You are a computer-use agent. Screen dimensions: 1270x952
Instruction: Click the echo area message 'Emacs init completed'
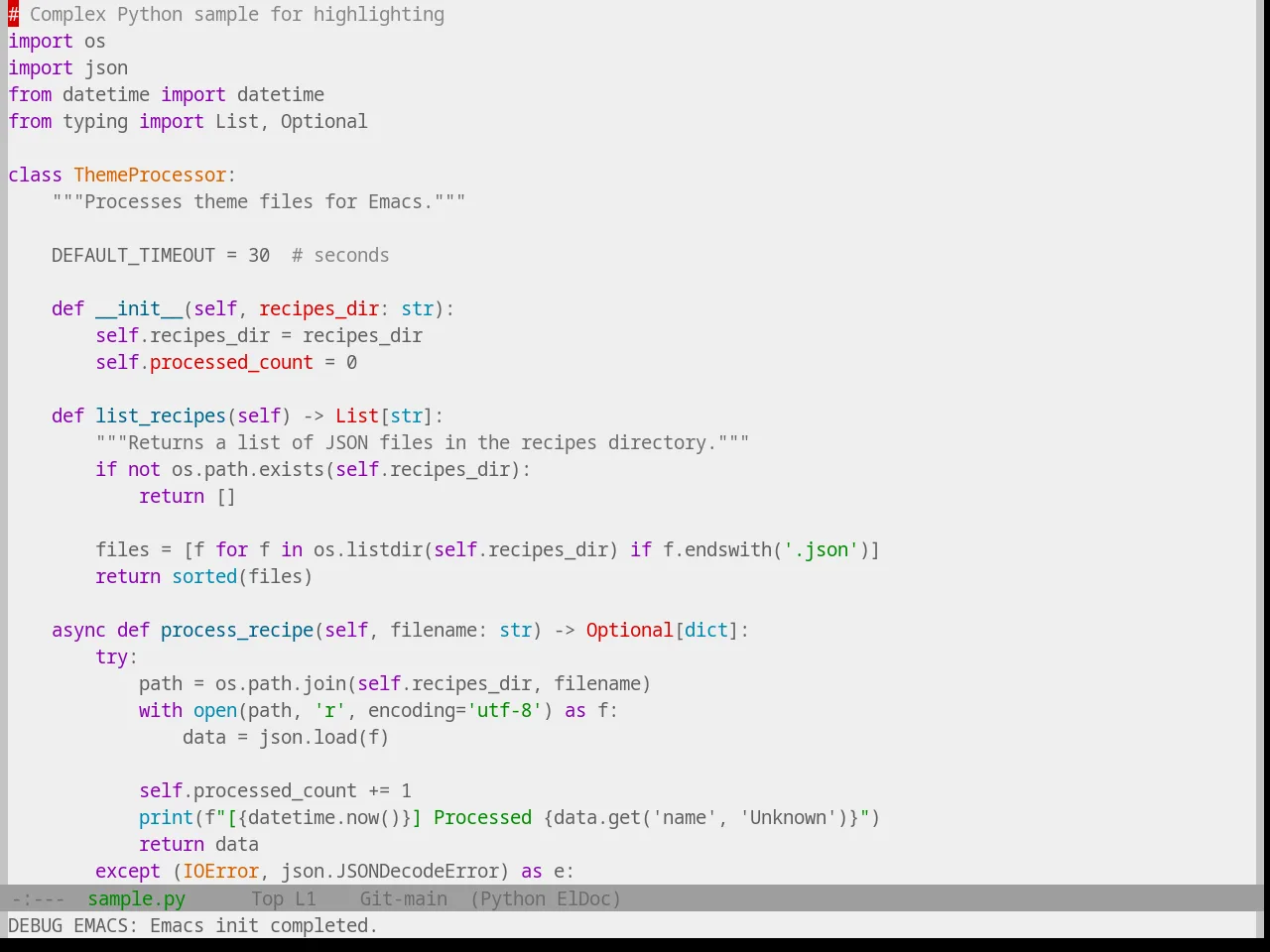(x=263, y=925)
